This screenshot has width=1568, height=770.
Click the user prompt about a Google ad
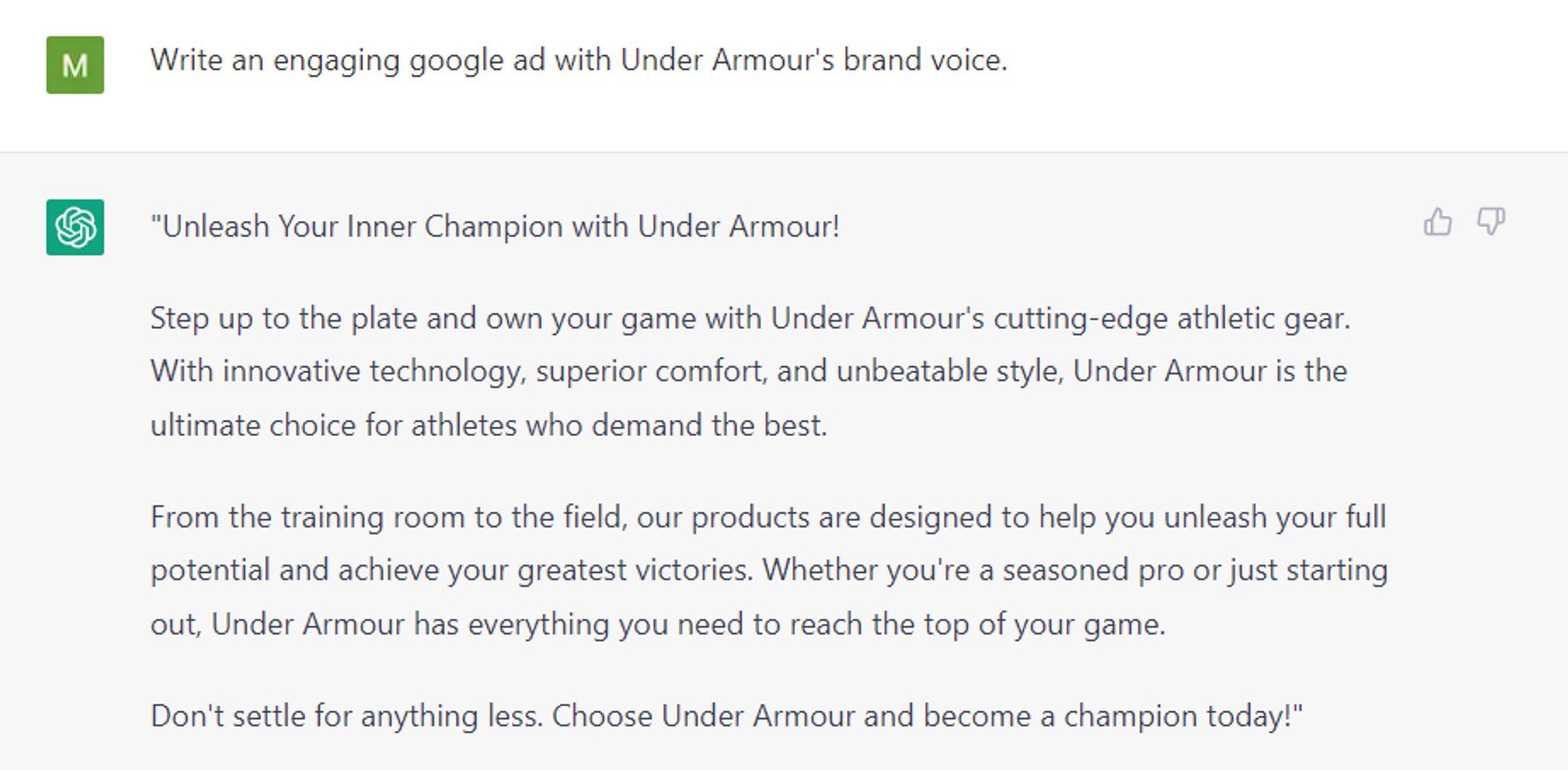[x=579, y=60]
